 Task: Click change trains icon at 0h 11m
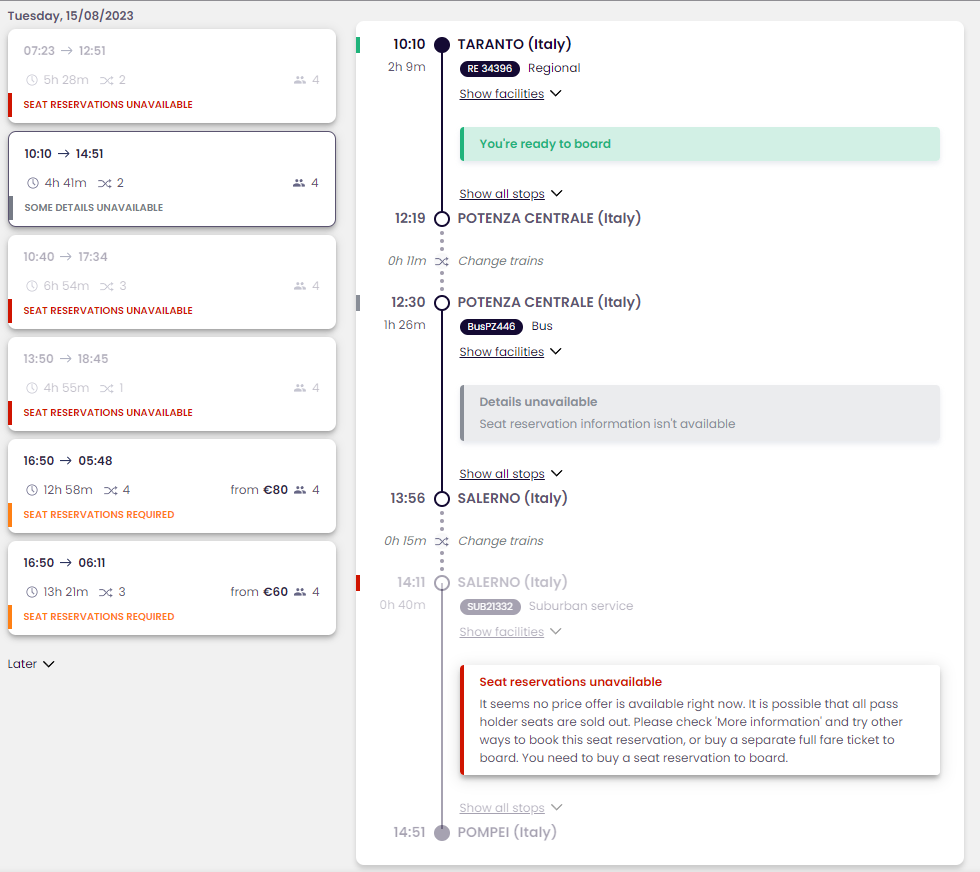pyautogui.click(x=442, y=261)
